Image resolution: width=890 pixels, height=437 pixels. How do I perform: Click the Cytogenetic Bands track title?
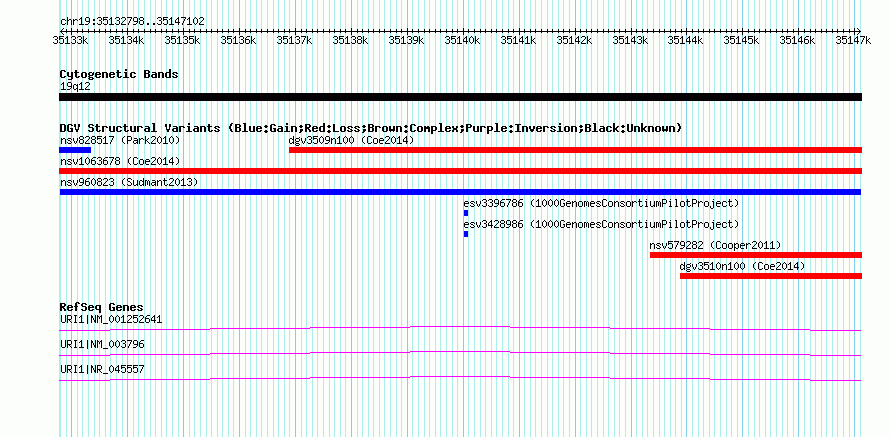coord(119,74)
